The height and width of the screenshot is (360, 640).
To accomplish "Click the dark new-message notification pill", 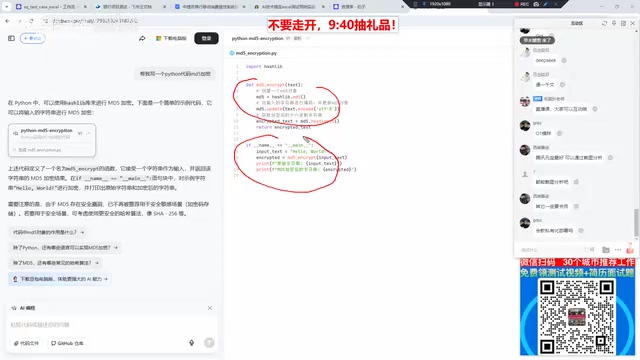I will tap(537, 40).
